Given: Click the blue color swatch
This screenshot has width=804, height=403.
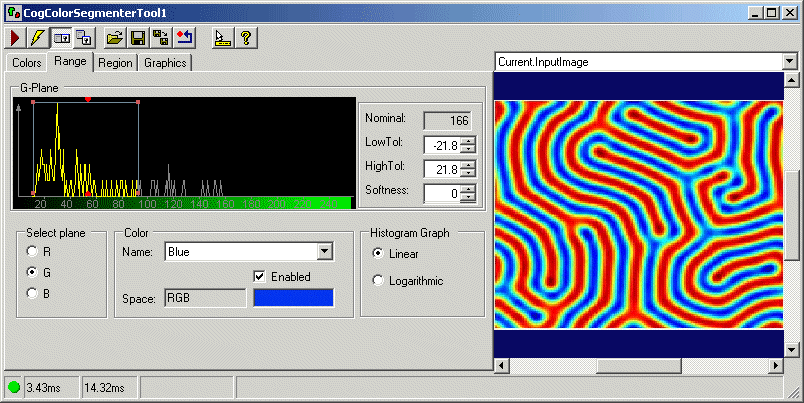Looking at the screenshot, I should [x=293, y=297].
